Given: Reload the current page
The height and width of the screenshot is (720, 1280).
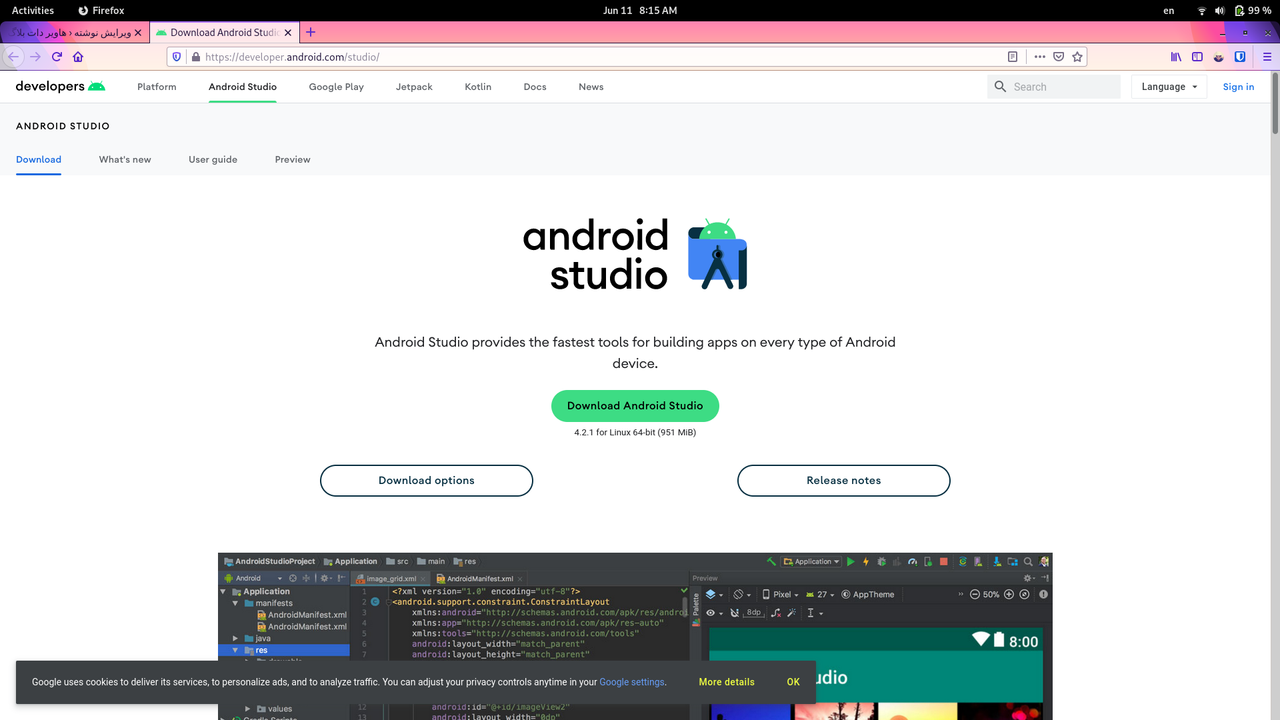Looking at the screenshot, I should click(x=57, y=57).
